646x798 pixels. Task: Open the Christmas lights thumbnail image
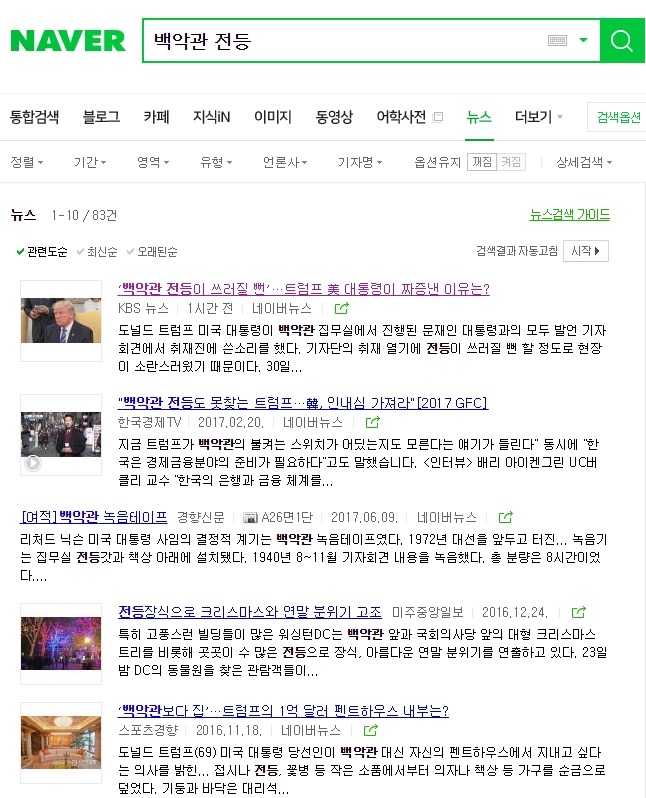[x=61, y=644]
